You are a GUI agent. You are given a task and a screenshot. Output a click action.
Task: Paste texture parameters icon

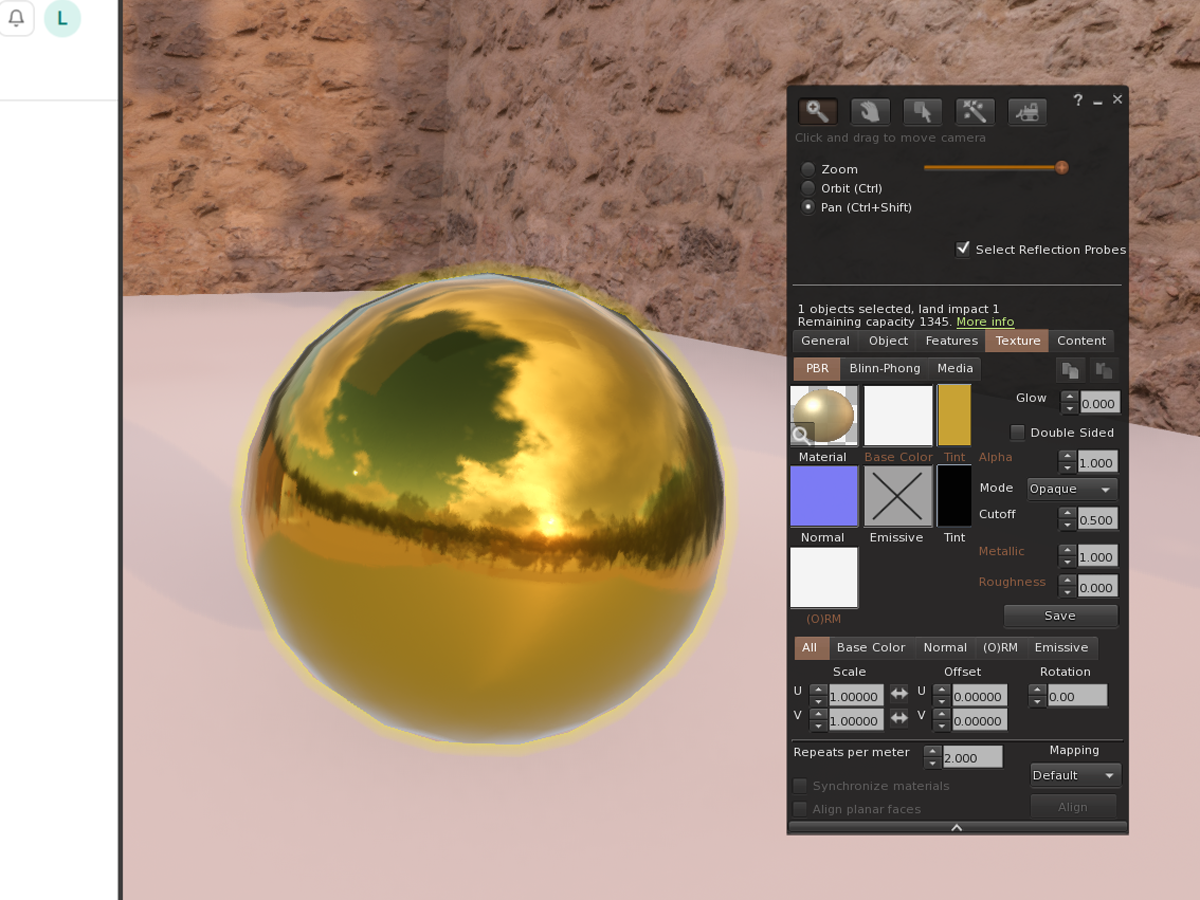tap(1104, 370)
